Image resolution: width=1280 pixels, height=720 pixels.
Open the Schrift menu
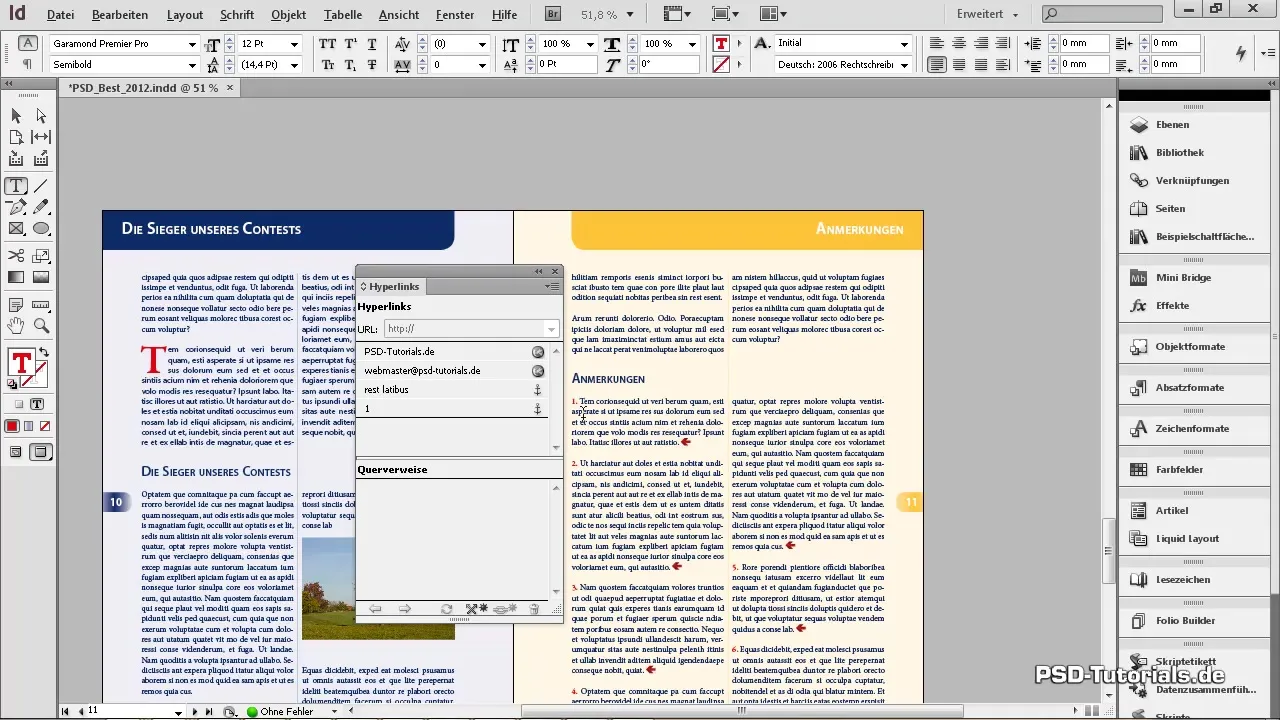click(x=237, y=15)
